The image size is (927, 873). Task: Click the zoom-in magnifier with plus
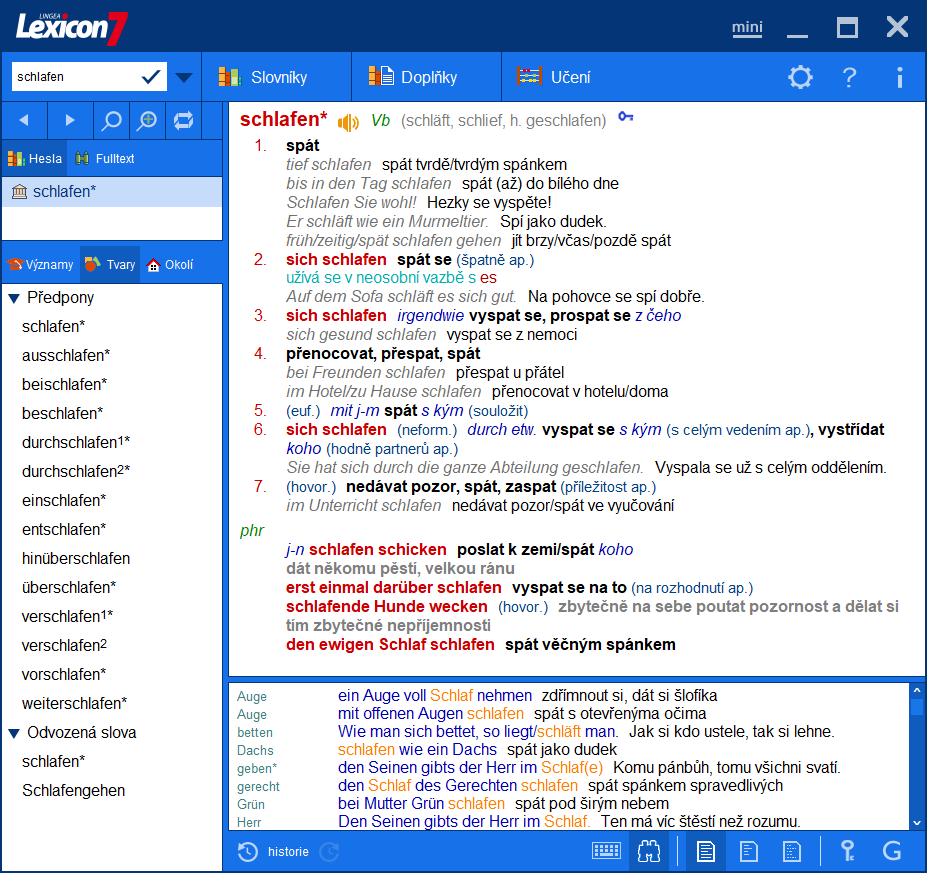click(147, 120)
